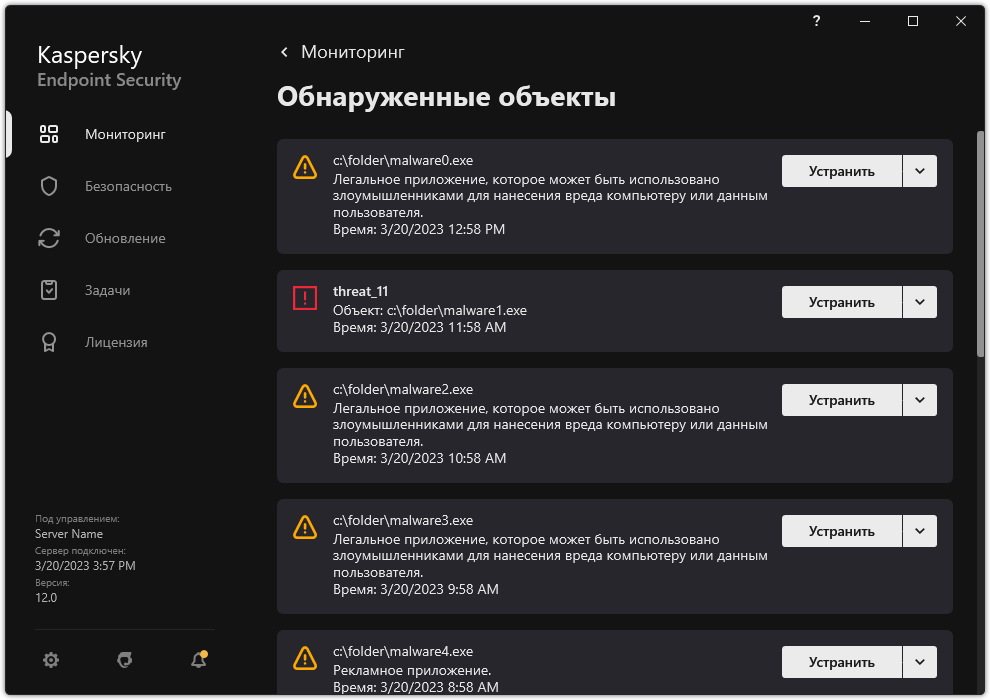Click the support icon at bottom bar
Image resolution: width=990 pixels, height=700 pixels.
pyautogui.click(x=124, y=660)
